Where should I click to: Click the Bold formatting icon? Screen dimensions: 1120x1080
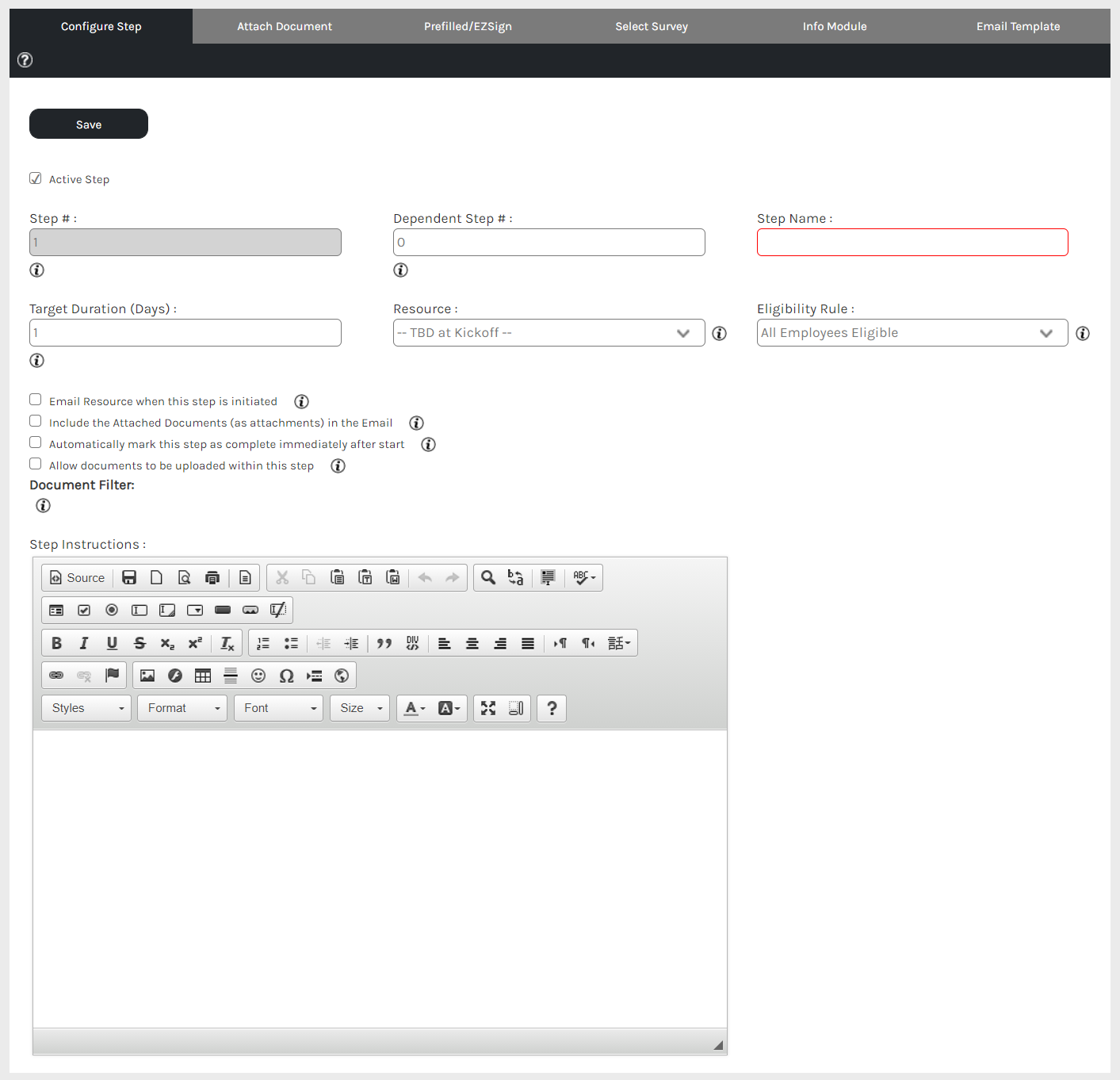[56, 643]
